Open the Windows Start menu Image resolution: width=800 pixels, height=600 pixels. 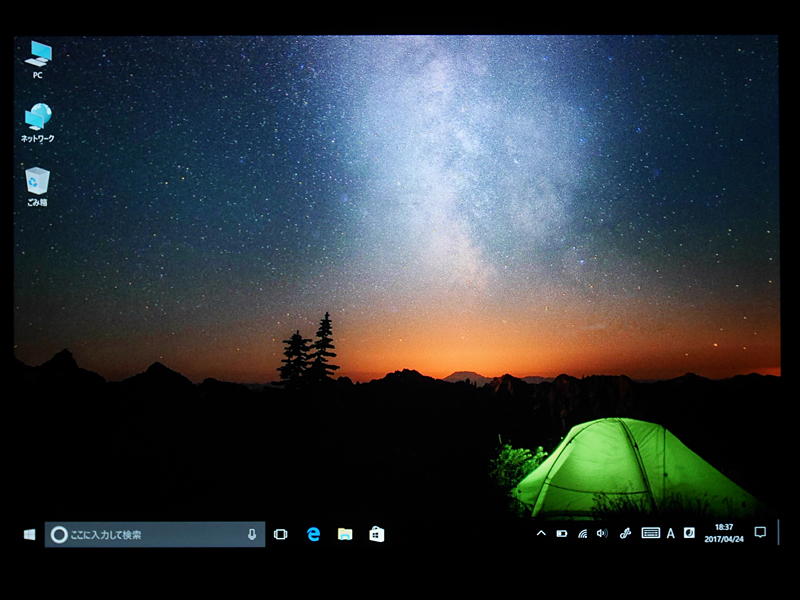(30, 534)
